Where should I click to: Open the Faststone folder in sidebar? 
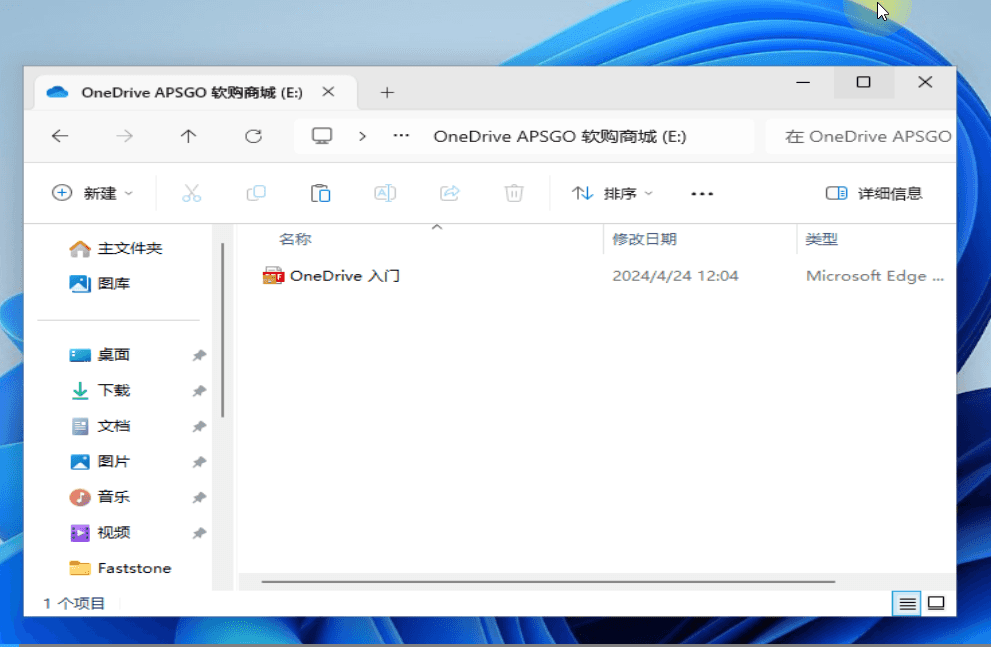(x=120, y=568)
